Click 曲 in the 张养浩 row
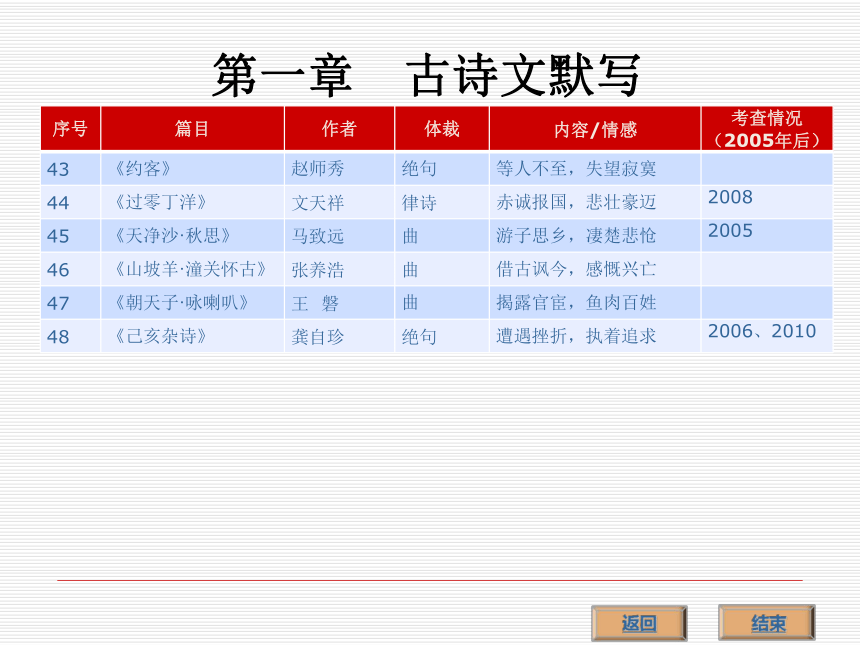The width and height of the screenshot is (860, 645). coord(410,269)
